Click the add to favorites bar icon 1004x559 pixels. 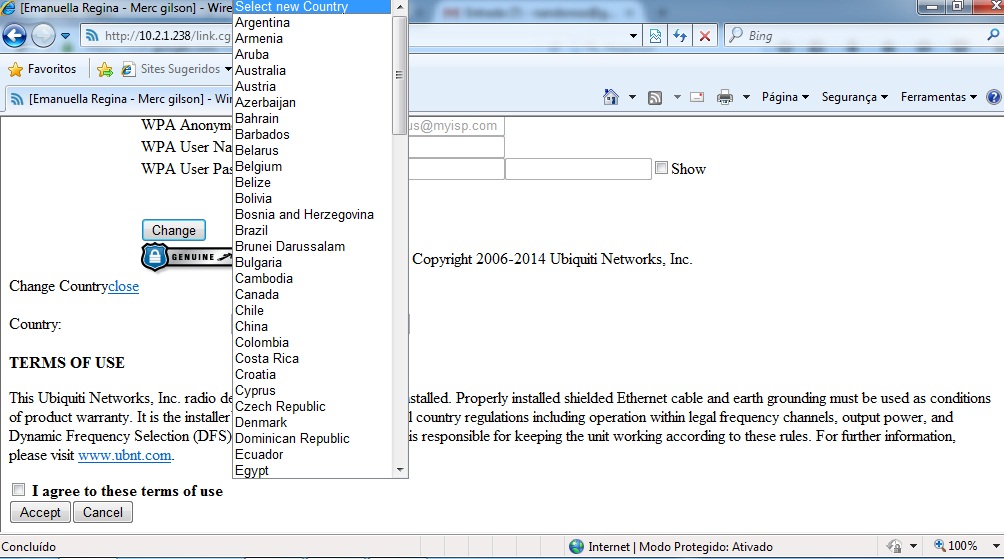click(105, 69)
